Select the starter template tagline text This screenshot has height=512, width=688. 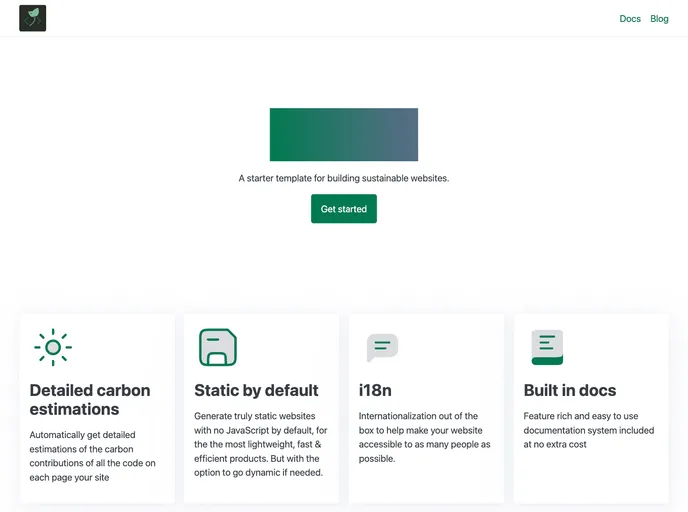(x=343, y=178)
